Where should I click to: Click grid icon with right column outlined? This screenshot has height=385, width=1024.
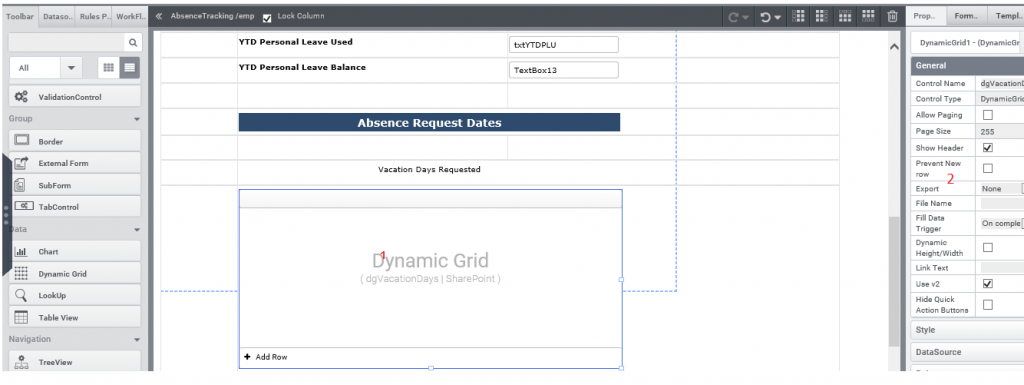click(x=822, y=16)
